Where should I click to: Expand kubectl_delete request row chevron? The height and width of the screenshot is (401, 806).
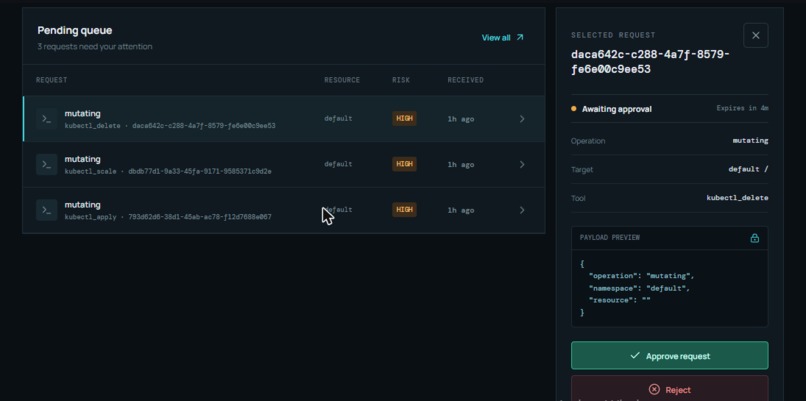[x=522, y=119]
